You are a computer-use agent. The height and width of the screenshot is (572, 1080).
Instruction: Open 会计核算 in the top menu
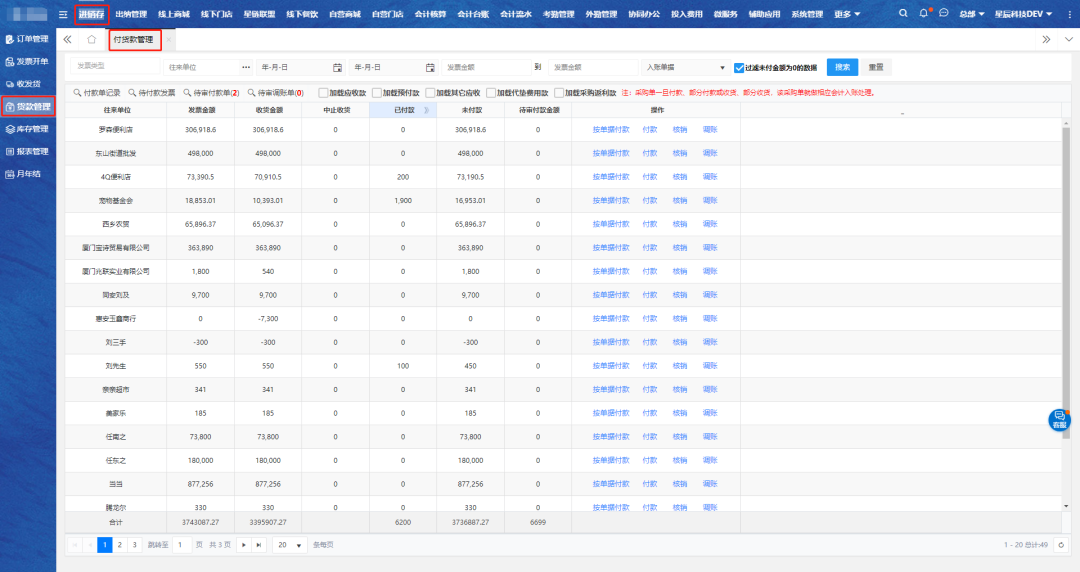click(x=429, y=14)
